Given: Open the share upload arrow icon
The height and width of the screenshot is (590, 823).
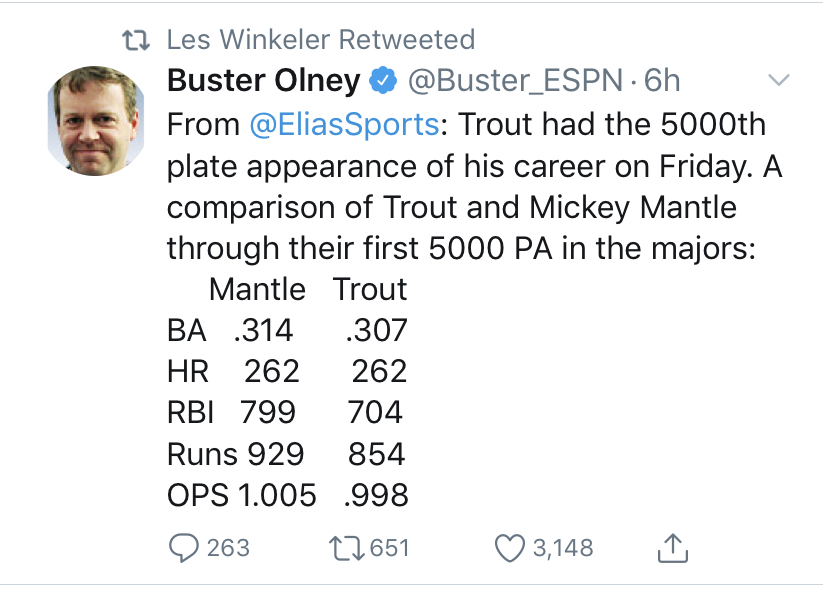Looking at the screenshot, I should (x=672, y=548).
